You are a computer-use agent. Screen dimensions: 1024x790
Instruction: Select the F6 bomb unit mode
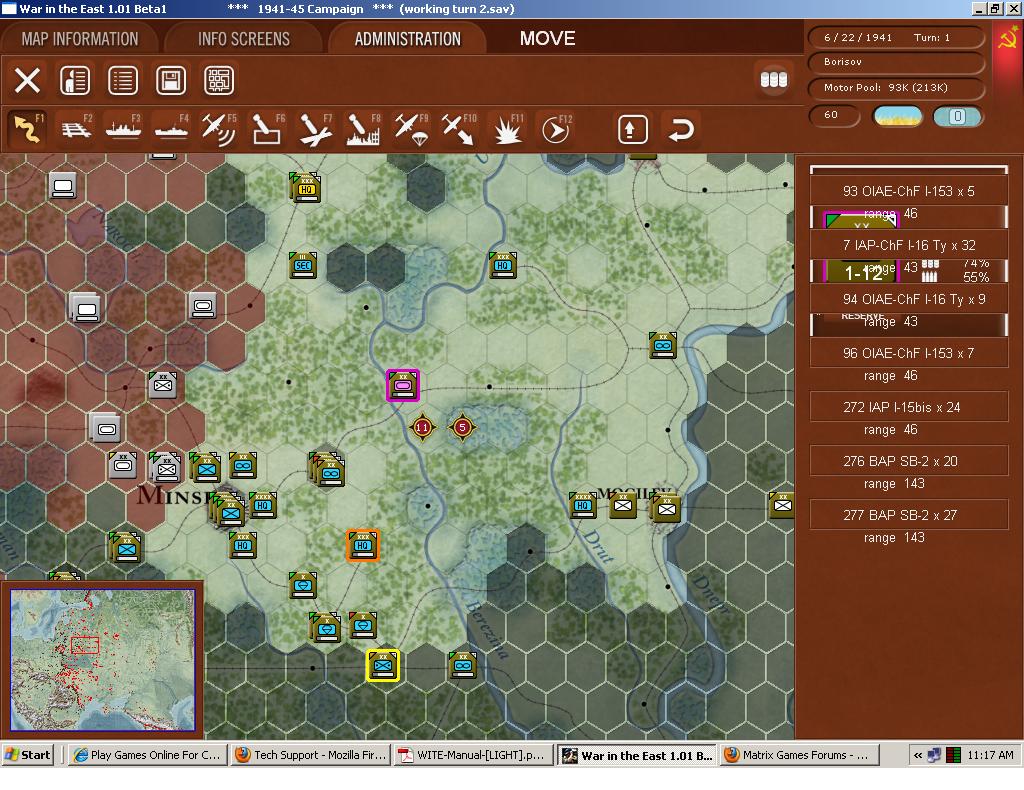268,129
